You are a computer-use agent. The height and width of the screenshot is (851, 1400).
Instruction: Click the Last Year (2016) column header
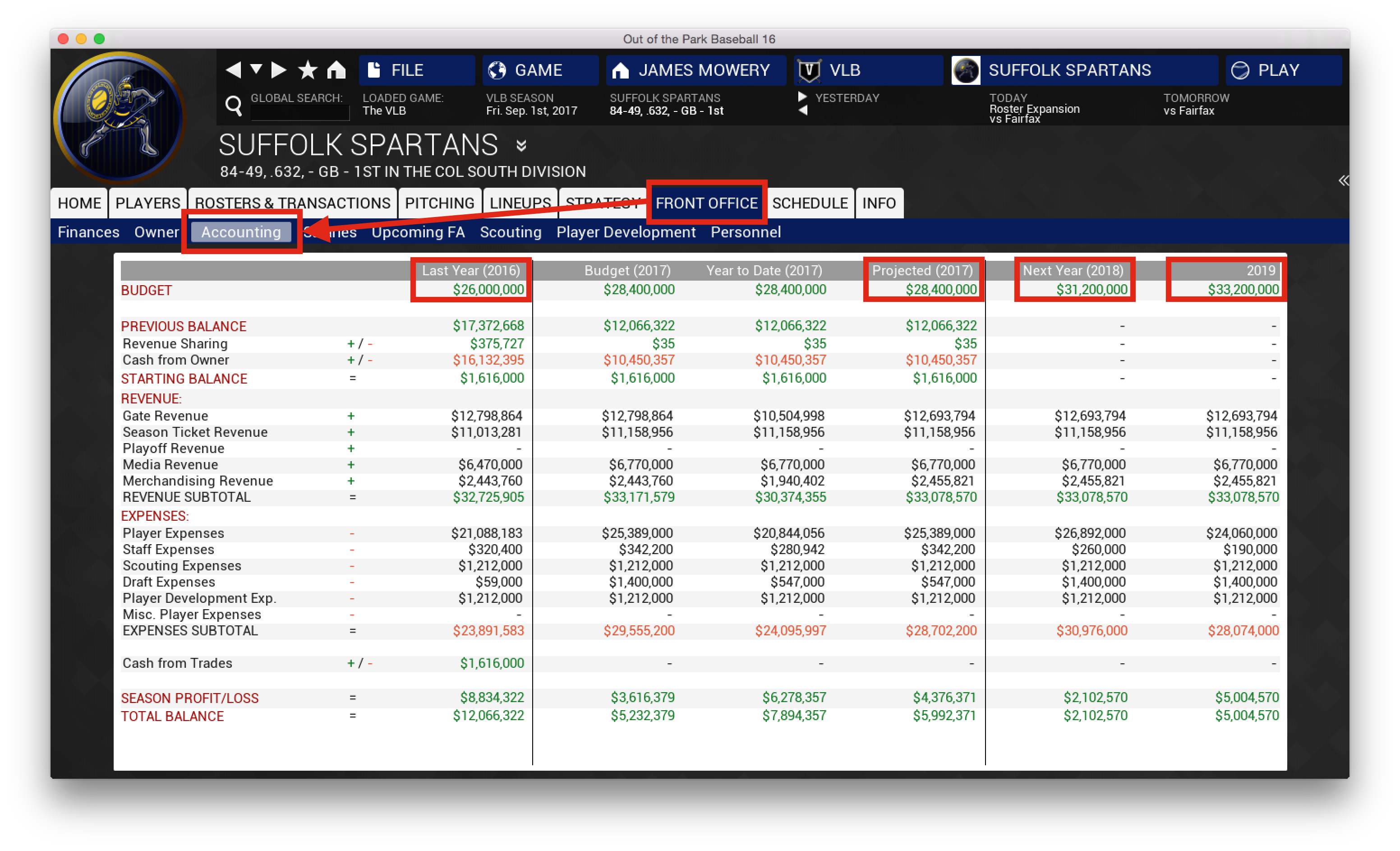tap(470, 271)
